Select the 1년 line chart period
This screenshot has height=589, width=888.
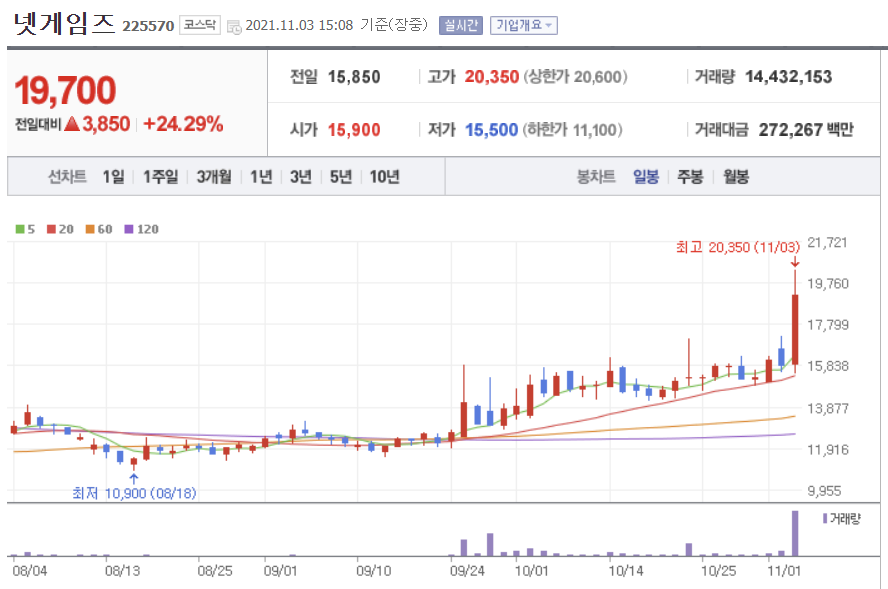[x=261, y=177]
